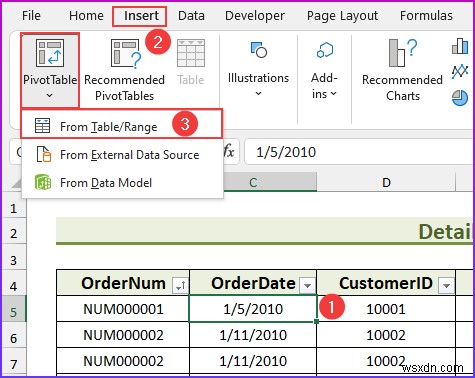Screen dimensions: 475x378
Task: Click Recommended PivotTables icon
Action: [x=125, y=54]
